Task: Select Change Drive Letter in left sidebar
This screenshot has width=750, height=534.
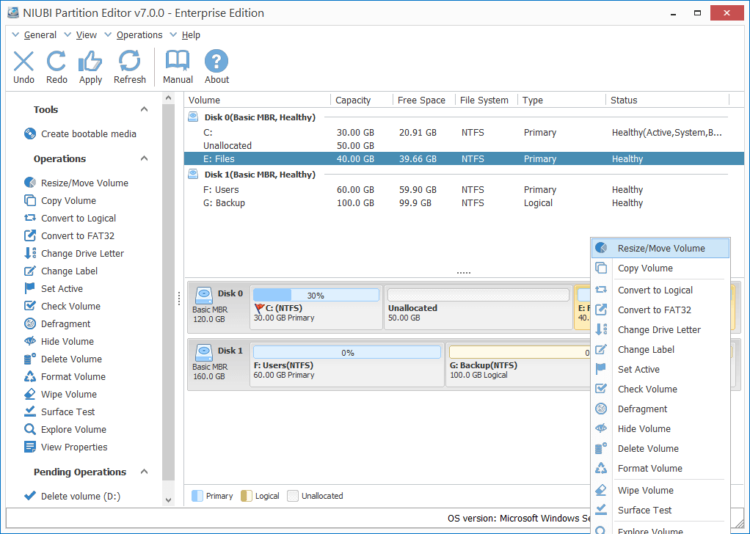Action: pyautogui.click(x=74, y=254)
